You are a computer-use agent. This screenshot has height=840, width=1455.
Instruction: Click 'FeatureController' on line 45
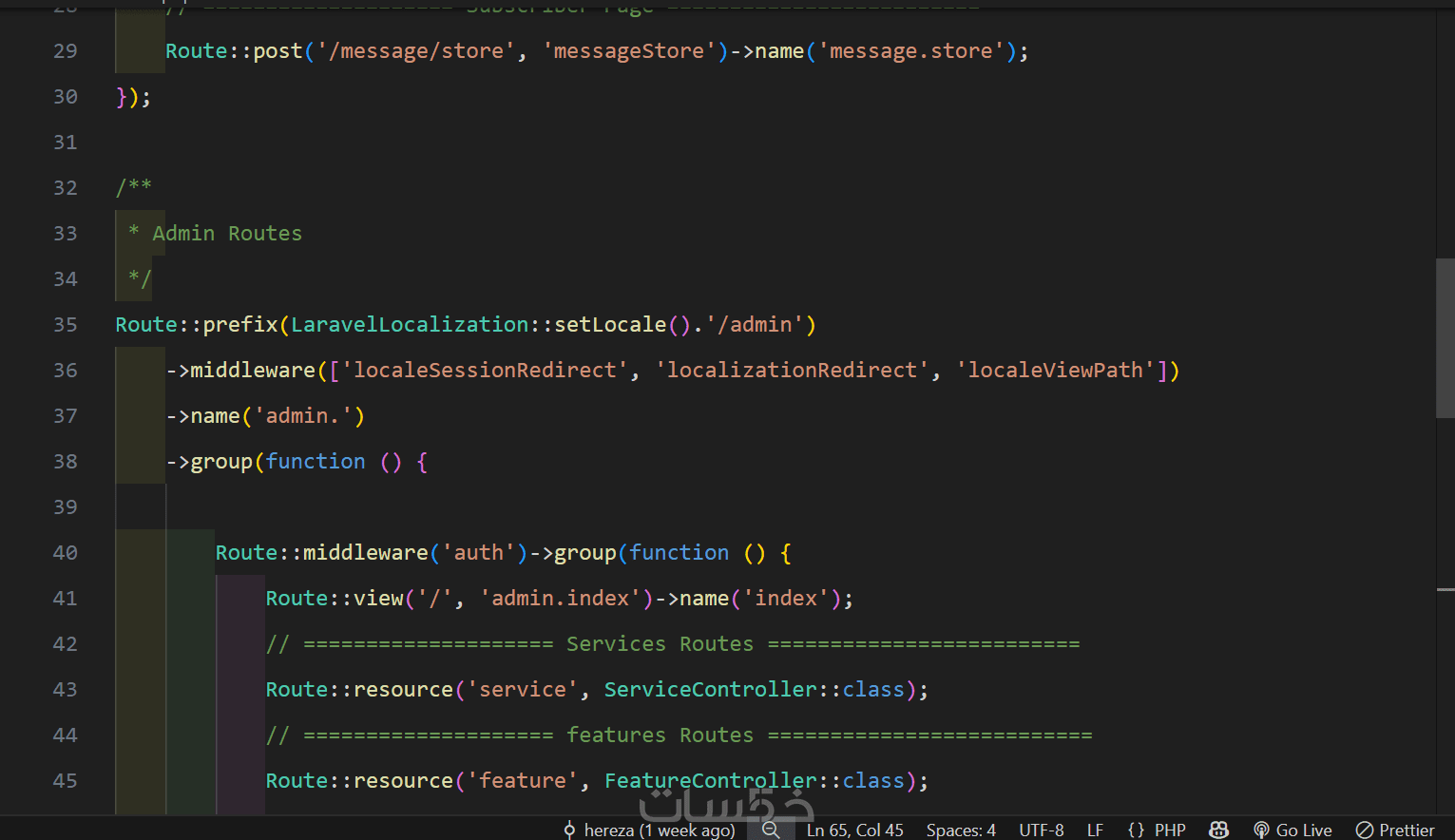(711, 781)
